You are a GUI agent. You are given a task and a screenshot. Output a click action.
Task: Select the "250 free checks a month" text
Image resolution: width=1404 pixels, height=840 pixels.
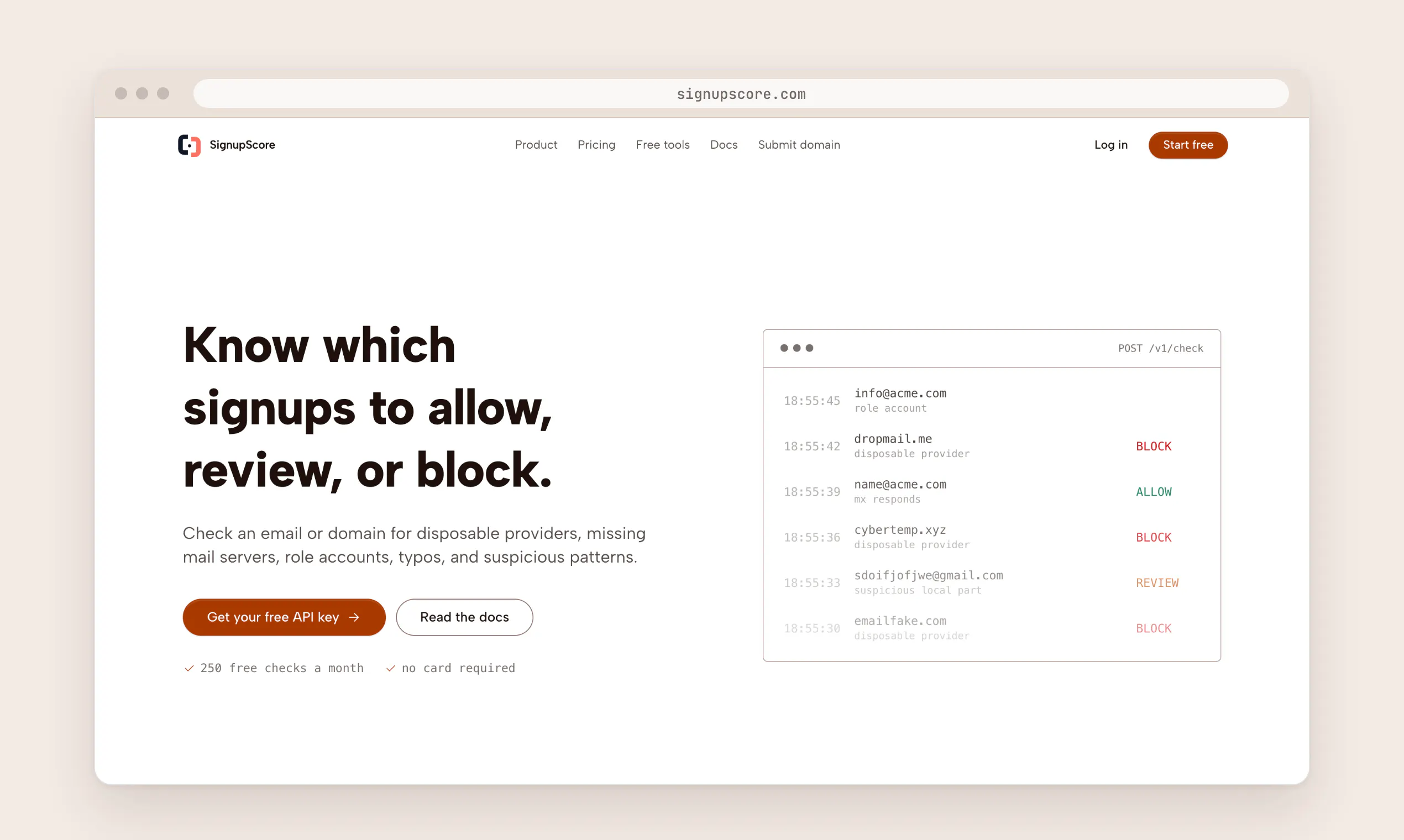(x=282, y=668)
